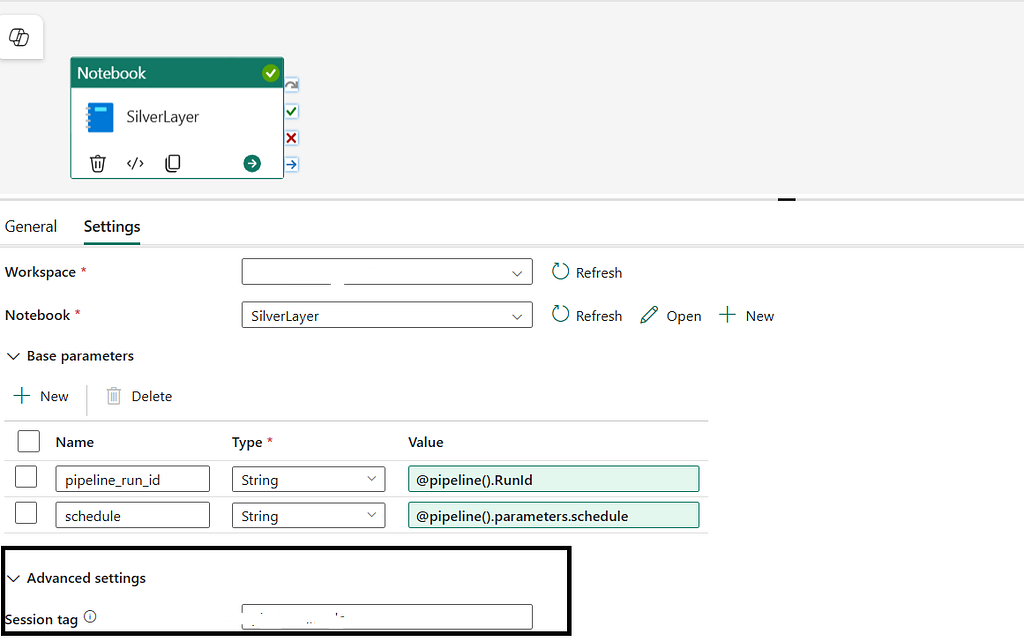Switch to the Settings tab

pos(112,227)
